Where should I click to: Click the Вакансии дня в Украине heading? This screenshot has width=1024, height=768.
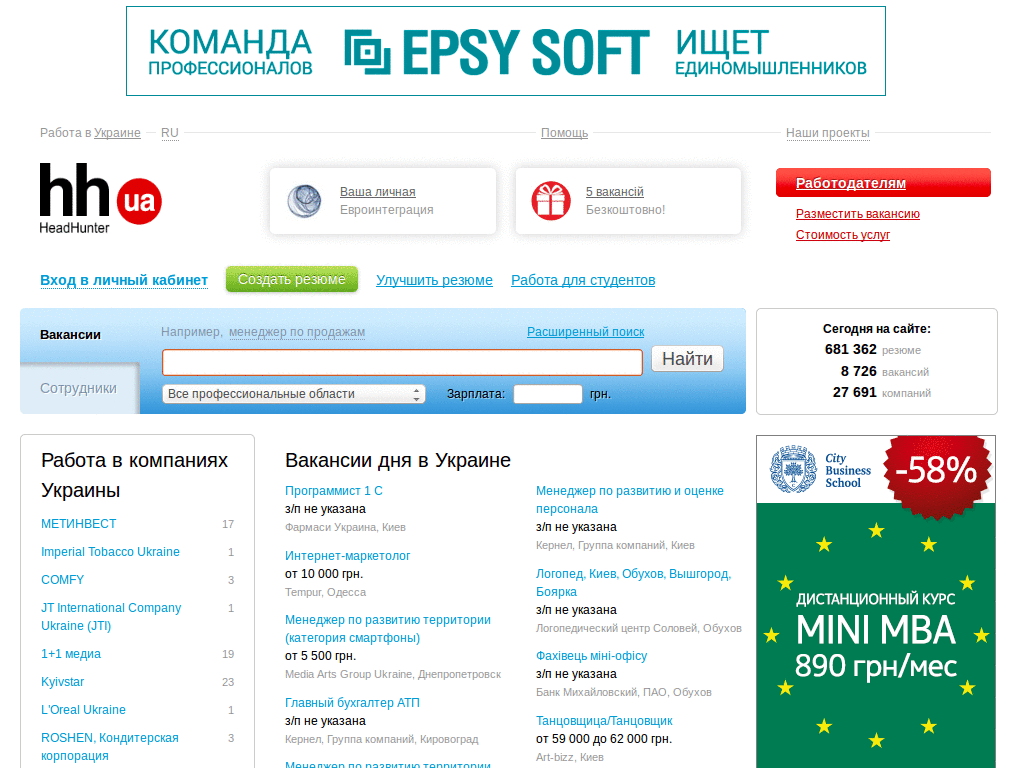398,460
